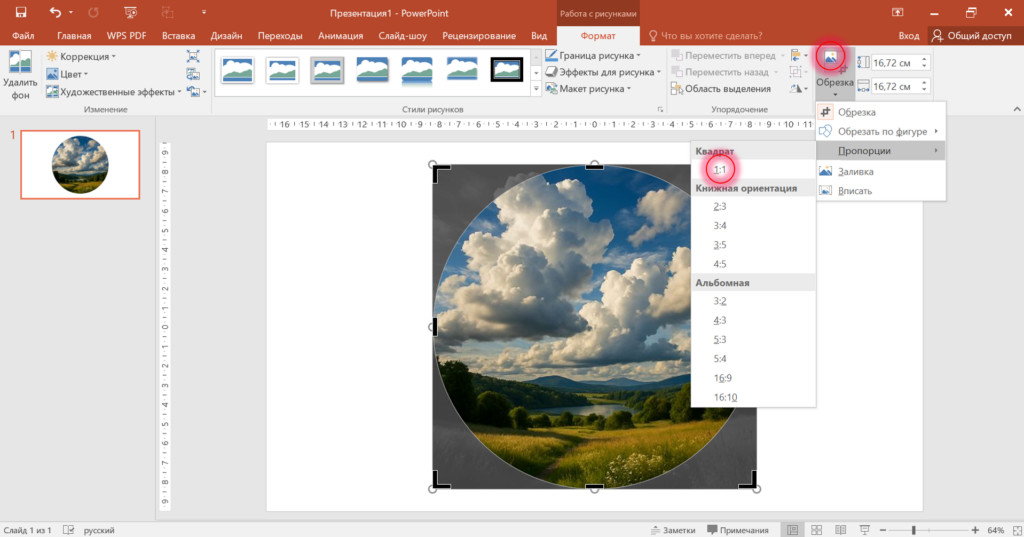Viewport: 1024px width, 537px height.
Task: Open Граница рисунка picture border menu
Action: pos(593,56)
